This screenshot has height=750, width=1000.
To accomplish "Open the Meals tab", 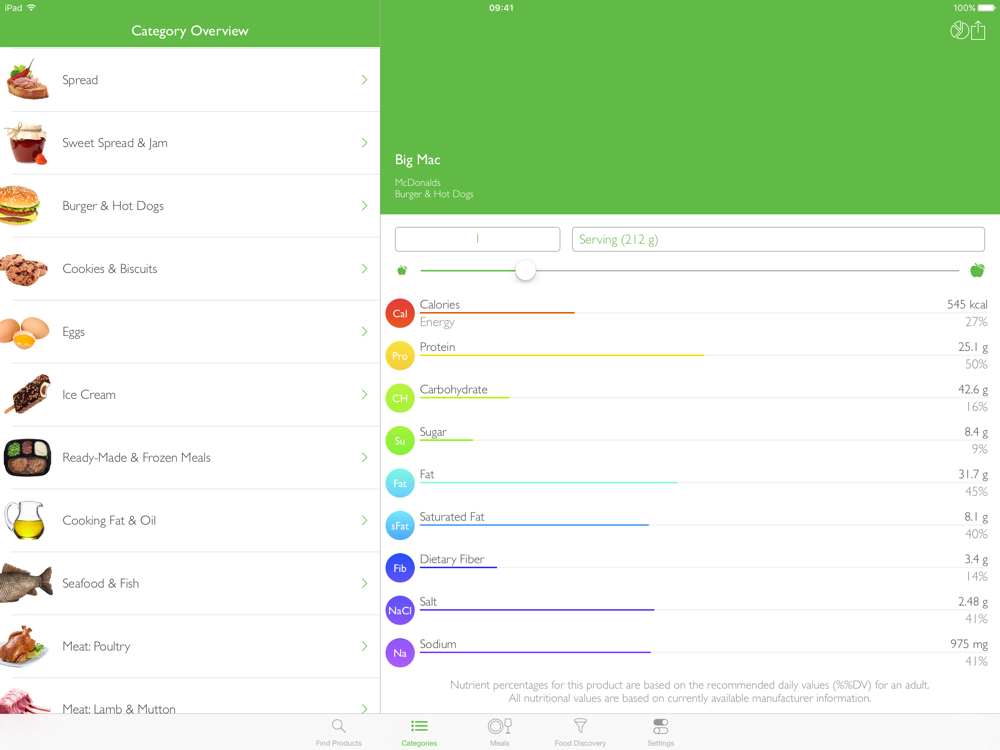I will point(500,732).
